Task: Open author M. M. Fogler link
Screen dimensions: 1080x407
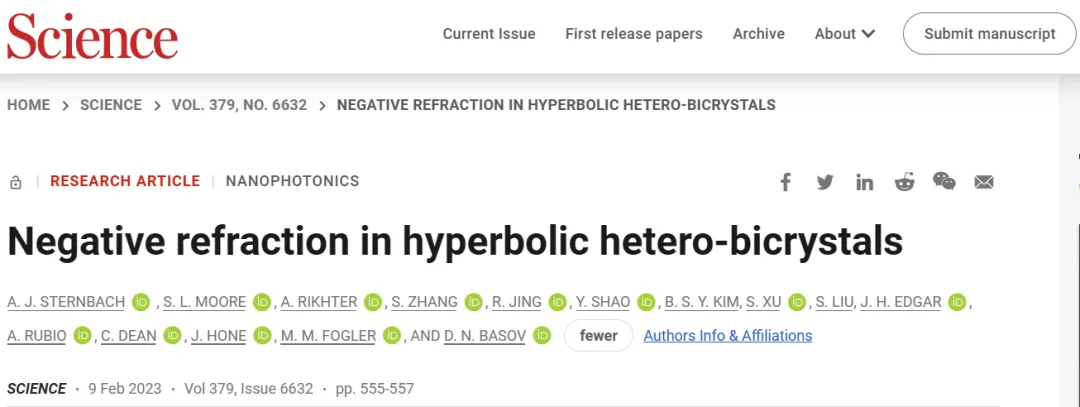Action: (x=328, y=336)
